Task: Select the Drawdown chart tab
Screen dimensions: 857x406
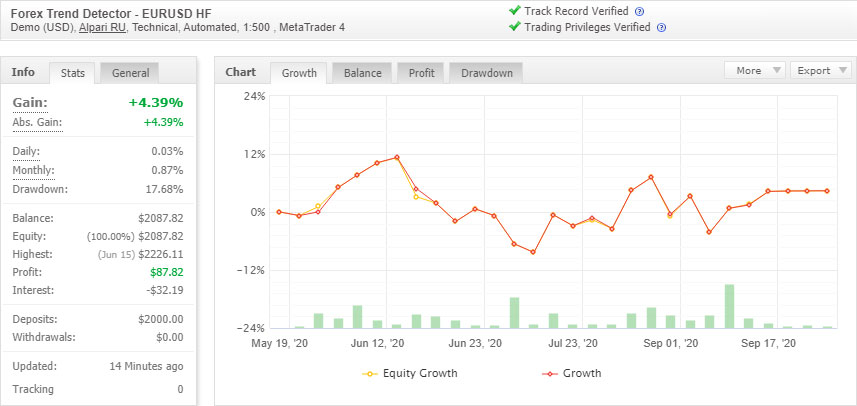Action: (486, 73)
